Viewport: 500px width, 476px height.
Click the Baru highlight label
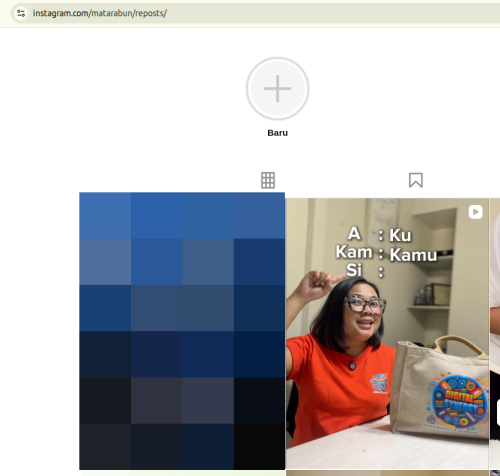pyautogui.click(x=278, y=133)
